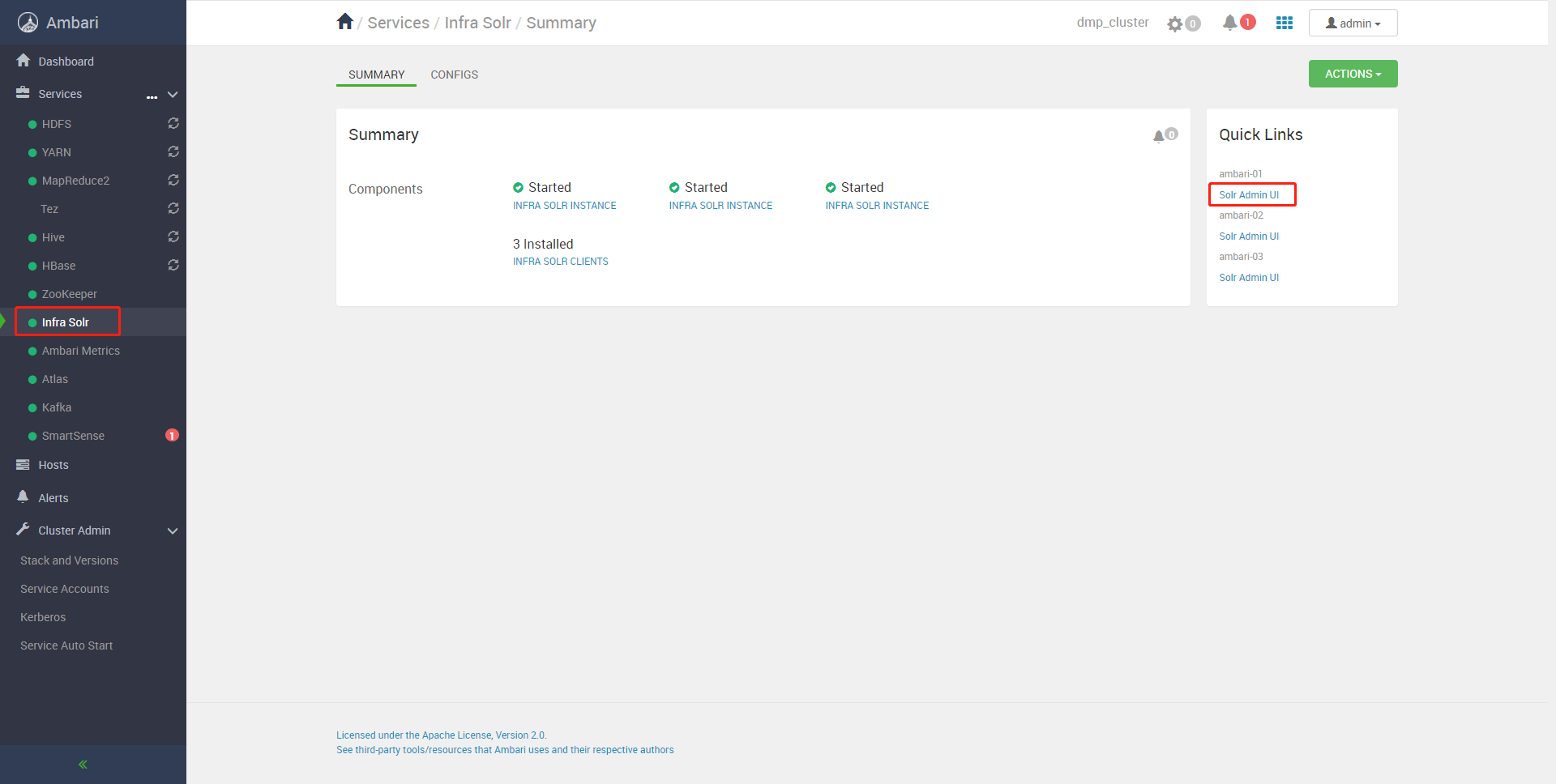This screenshot has height=784, width=1556.
Task: Open Services ellipsis actions menu
Action: pyautogui.click(x=152, y=96)
